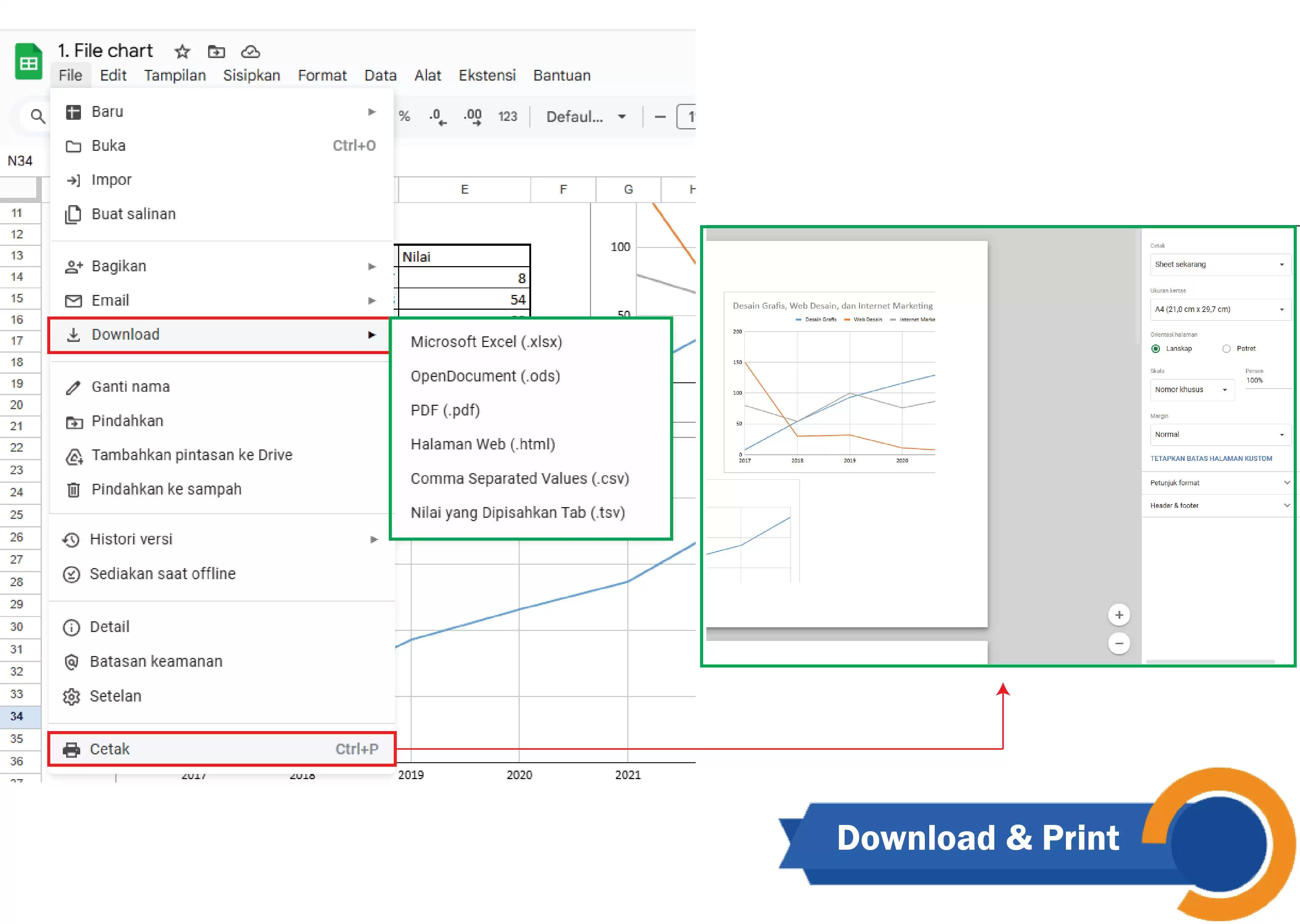Select the Lanskap orientation option
The image size is (1300, 924).
(x=1155, y=348)
